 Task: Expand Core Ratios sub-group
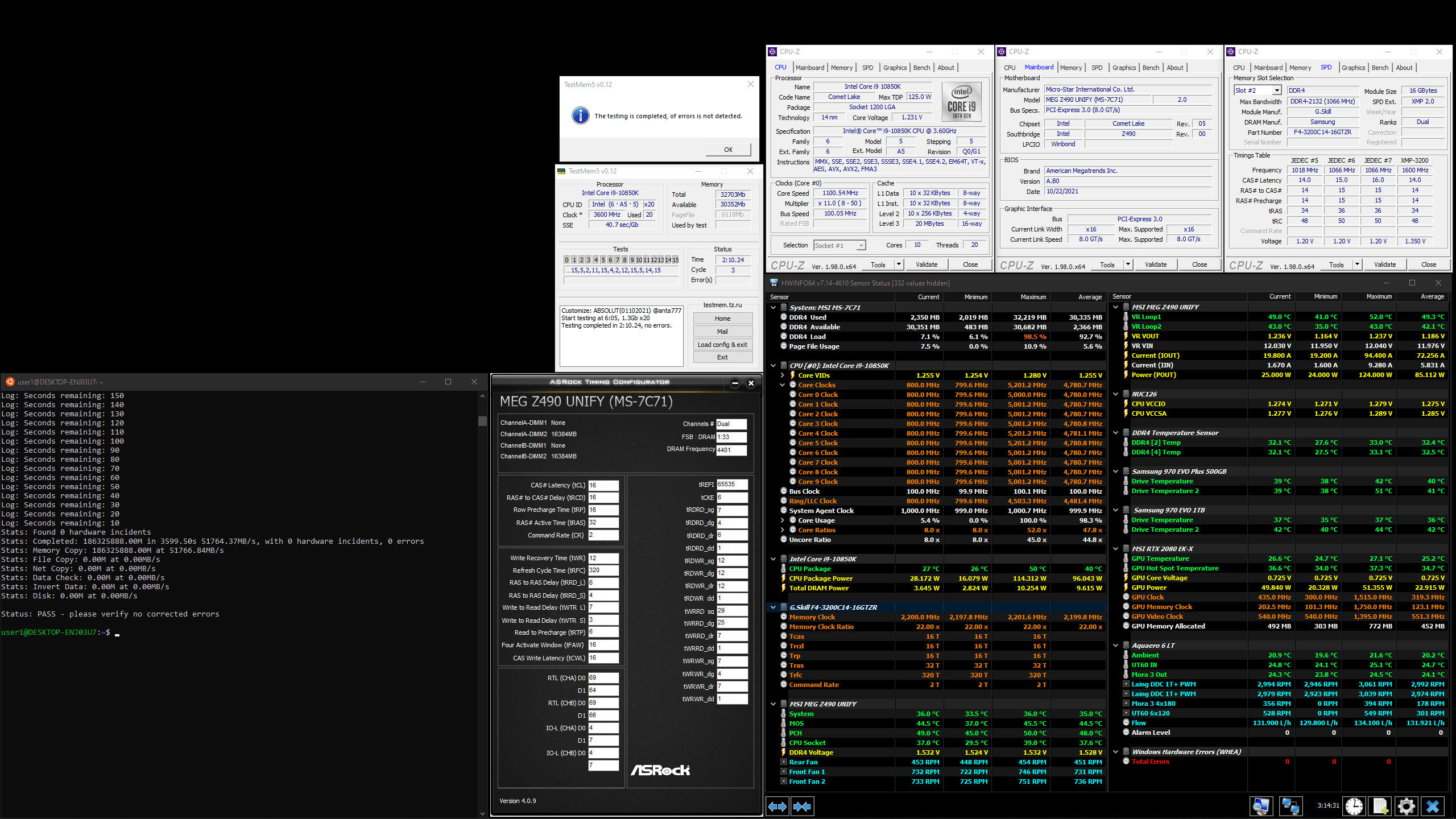[782, 530]
